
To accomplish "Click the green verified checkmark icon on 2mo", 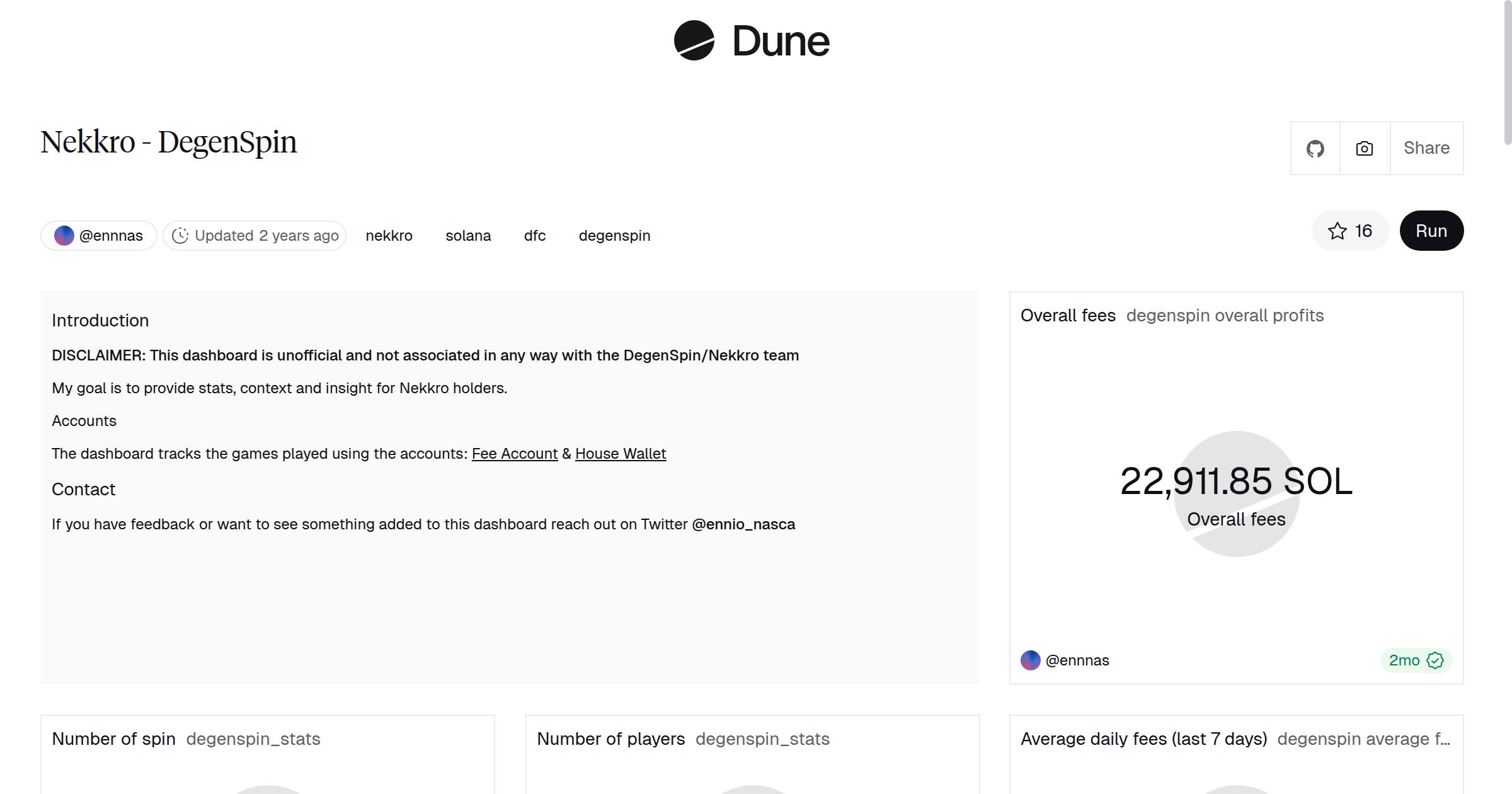I will coord(1435,660).
